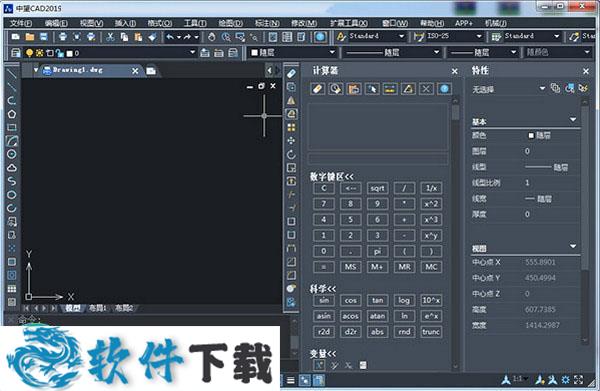The image size is (600, 391).
Task: Open a drawing with the folder icon
Action: coord(30,37)
